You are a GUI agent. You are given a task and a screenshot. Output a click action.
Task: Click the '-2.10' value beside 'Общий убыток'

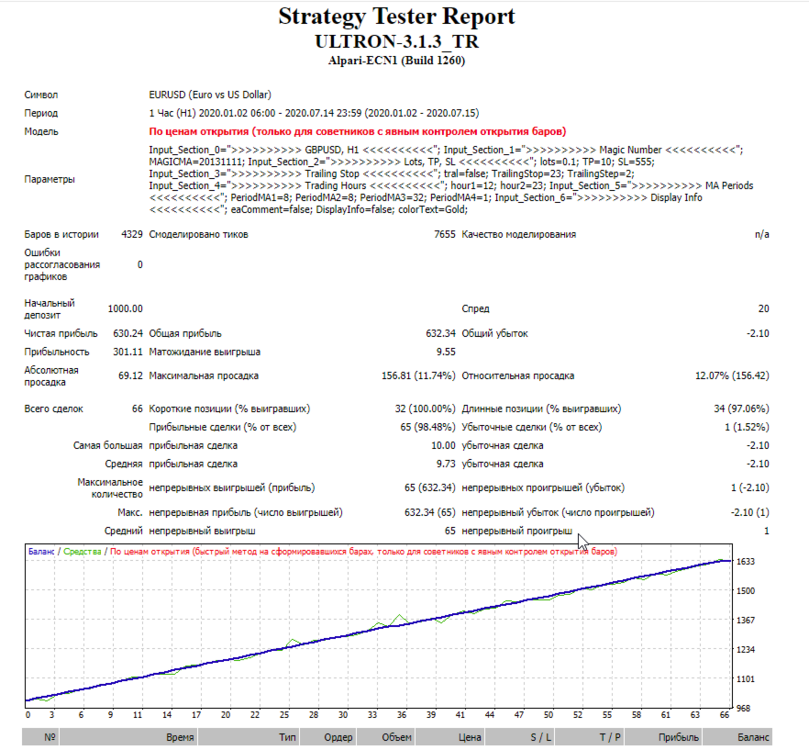pyautogui.click(x=758, y=334)
